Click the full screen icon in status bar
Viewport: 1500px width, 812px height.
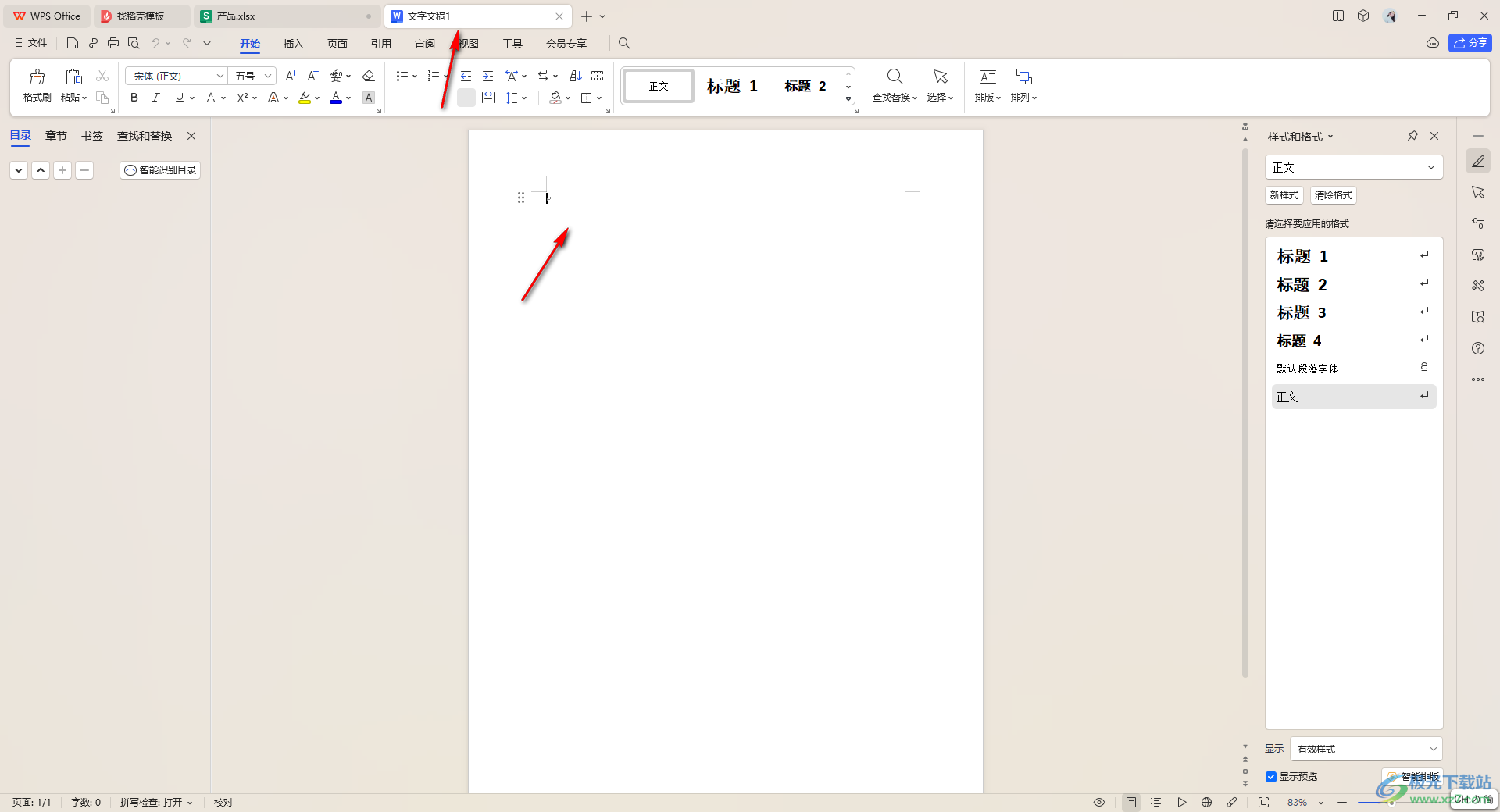[x=1263, y=802]
